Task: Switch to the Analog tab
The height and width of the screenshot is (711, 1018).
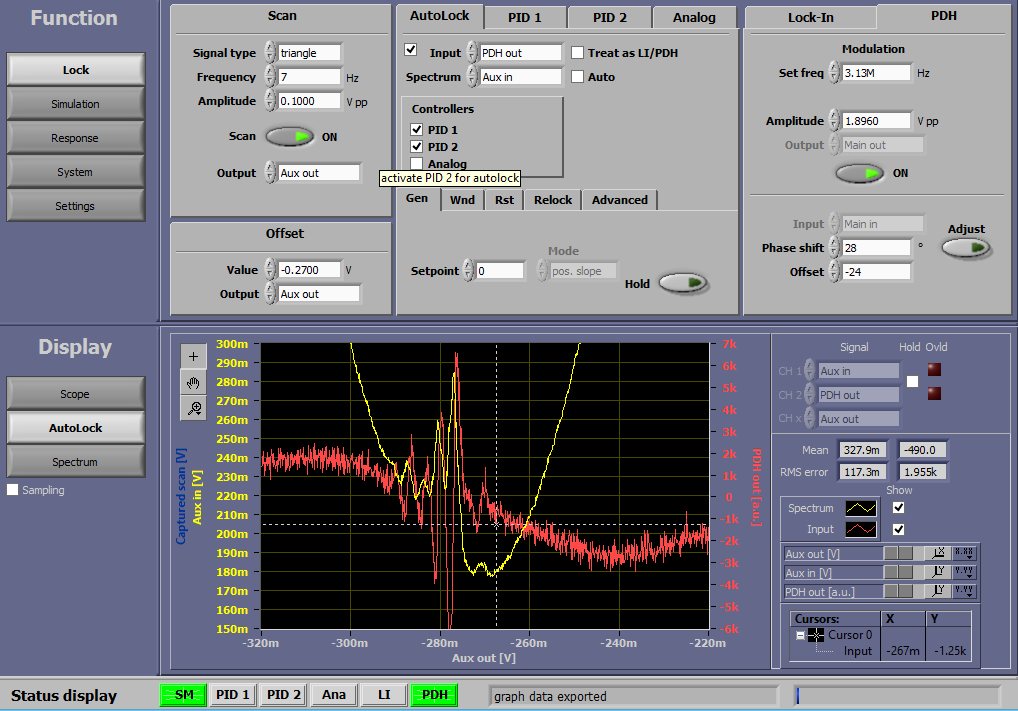Action: pos(694,18)
